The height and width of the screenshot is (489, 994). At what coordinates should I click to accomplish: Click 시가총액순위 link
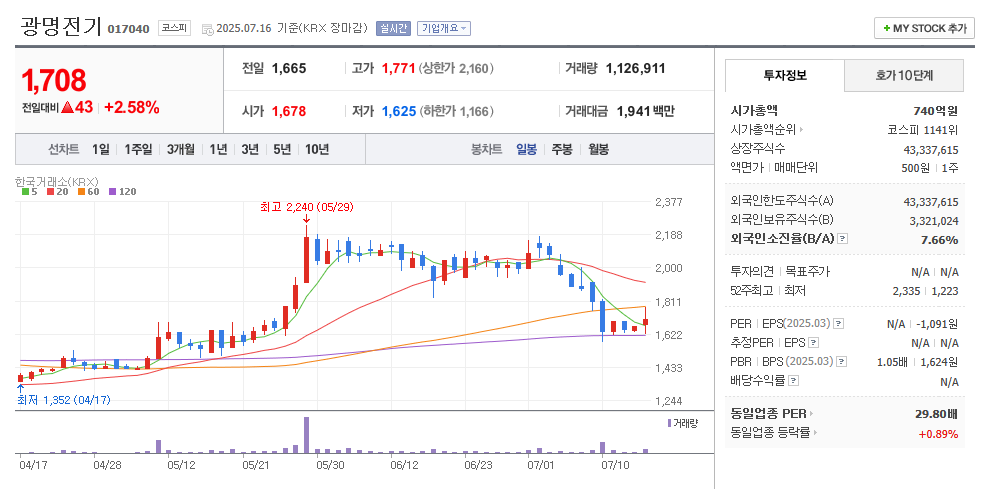click(764, 130)
